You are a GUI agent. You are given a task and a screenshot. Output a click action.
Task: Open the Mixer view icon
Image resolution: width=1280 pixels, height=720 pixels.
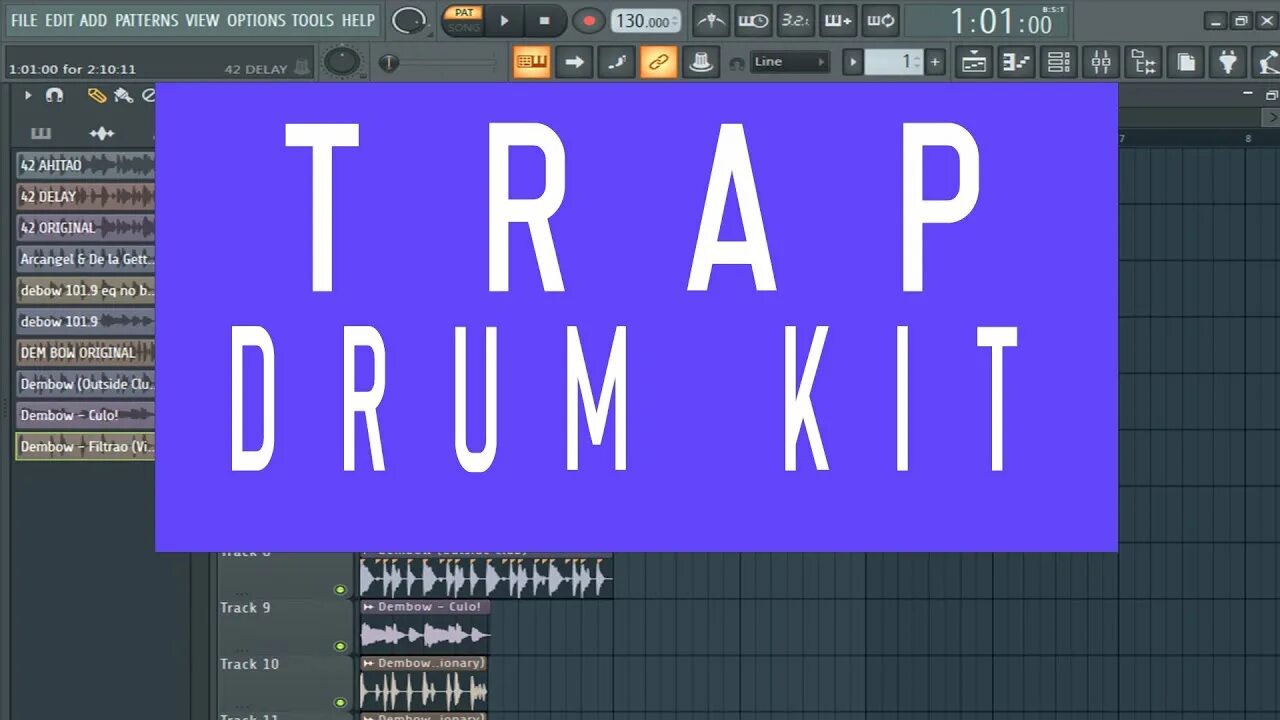pyautogui.click(x=1101, y=62)
